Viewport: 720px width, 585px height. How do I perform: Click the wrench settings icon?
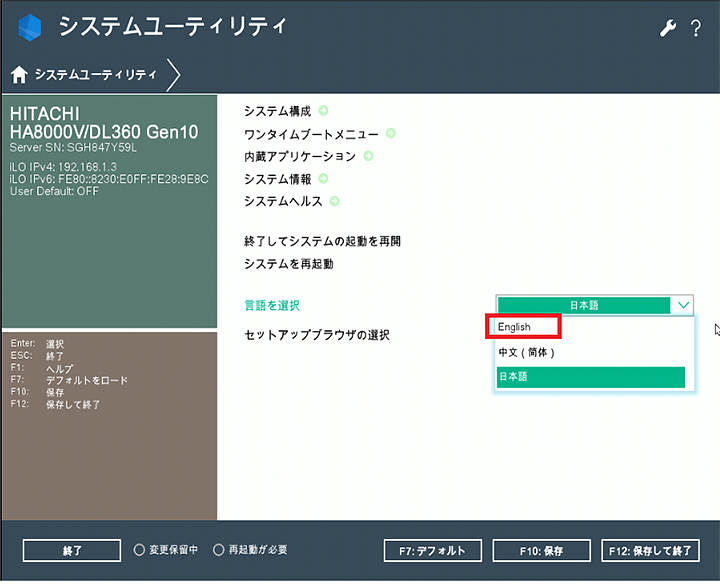point(668,28)
